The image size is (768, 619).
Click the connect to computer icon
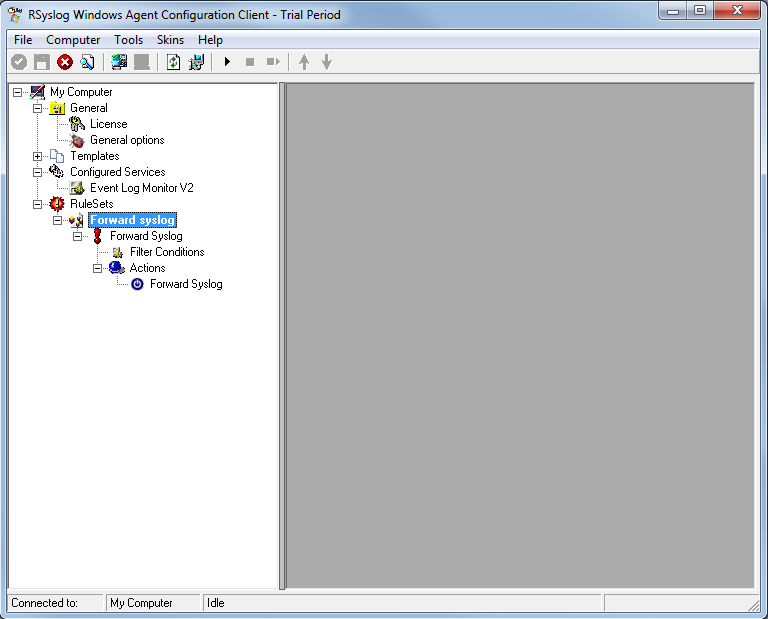(119, 62)
